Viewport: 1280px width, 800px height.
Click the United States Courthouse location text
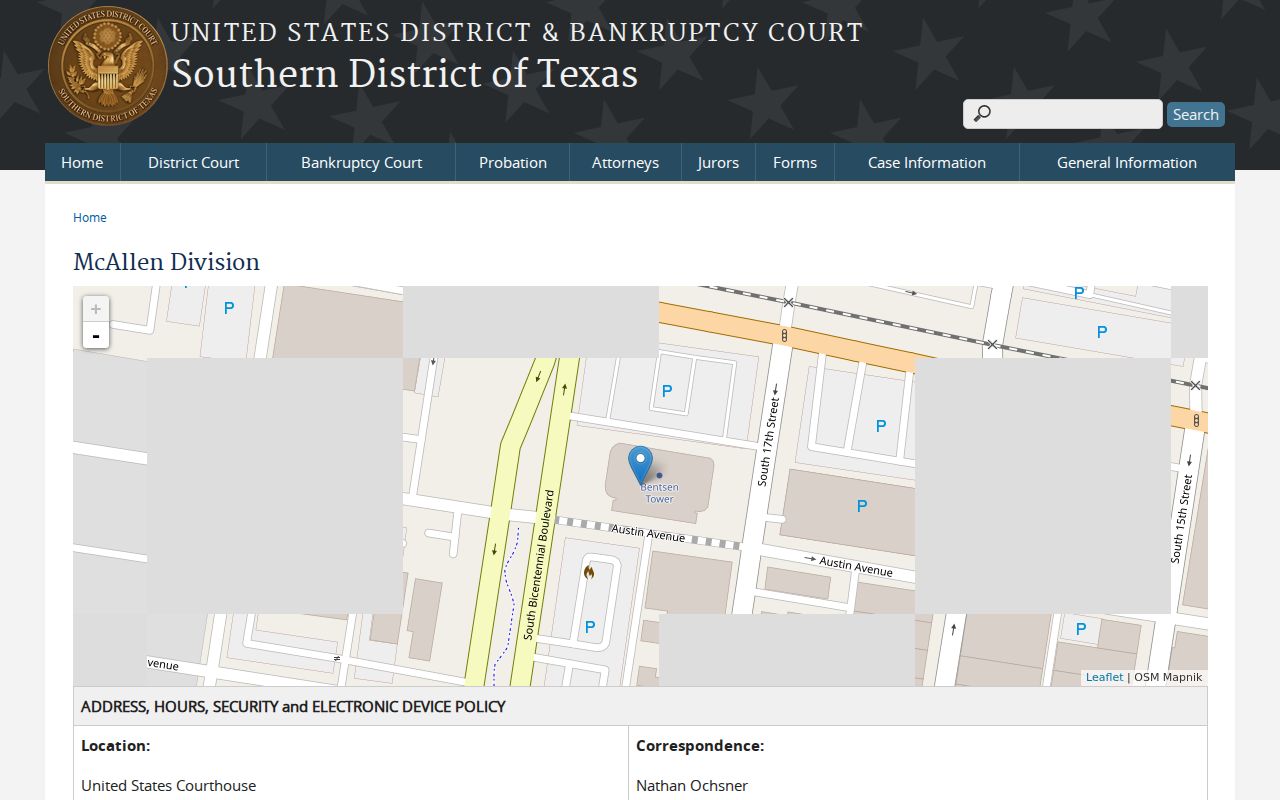168,785
